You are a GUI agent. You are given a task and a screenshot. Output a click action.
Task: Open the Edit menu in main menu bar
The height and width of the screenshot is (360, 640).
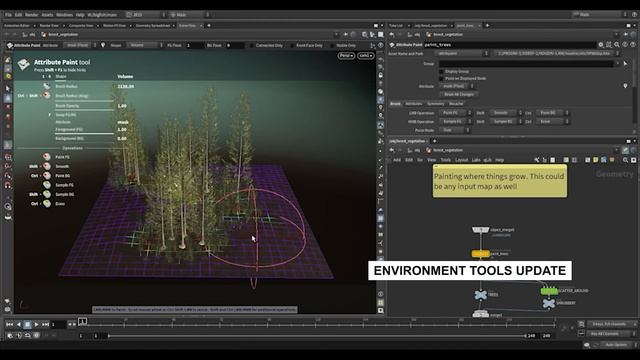point(18,15)
